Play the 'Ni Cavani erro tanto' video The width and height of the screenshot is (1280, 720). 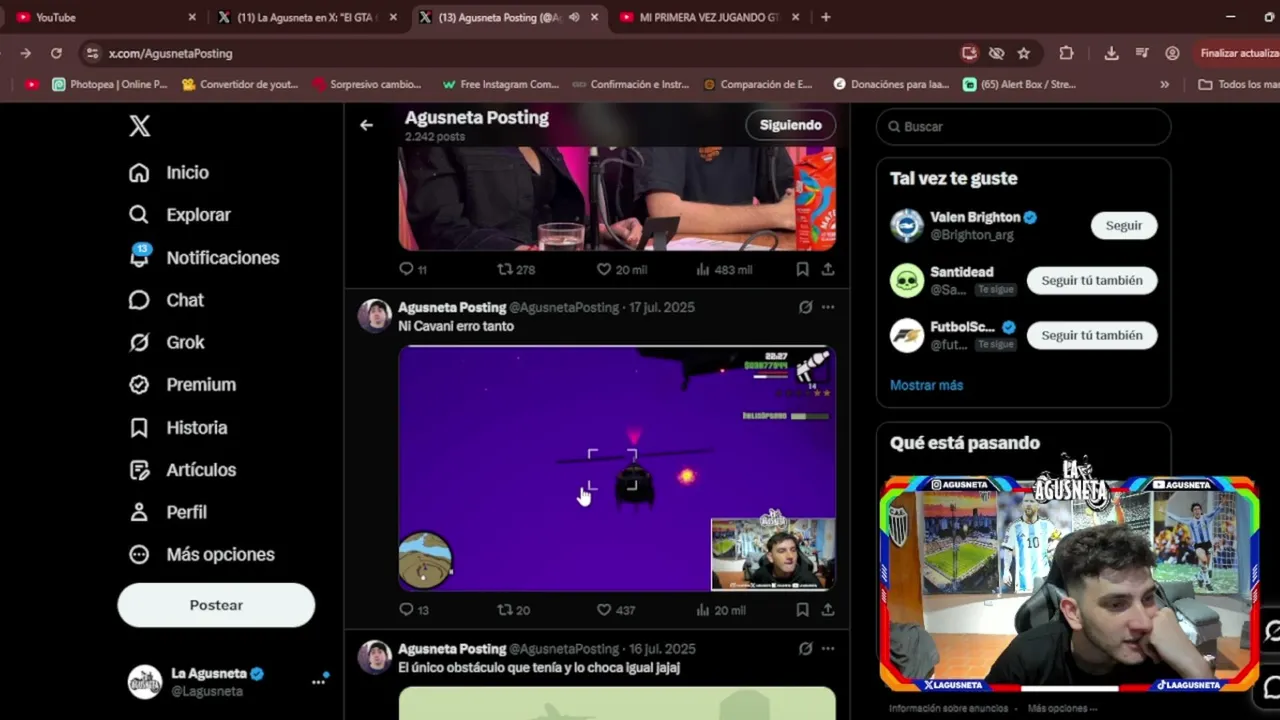click(x=617, y=468)
